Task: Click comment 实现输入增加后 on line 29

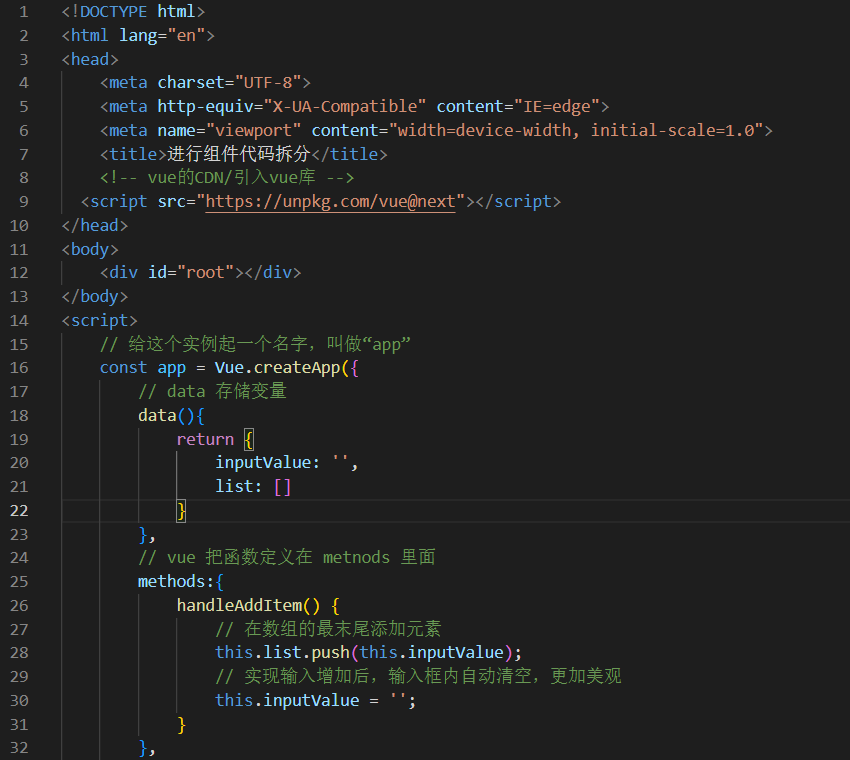Action: (x=418, y=677)
